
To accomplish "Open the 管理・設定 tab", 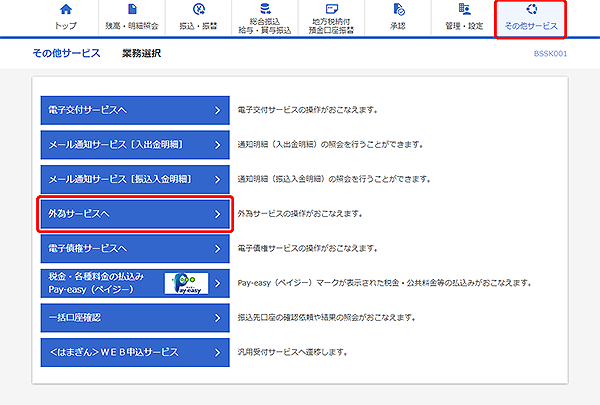I will 464,18.
